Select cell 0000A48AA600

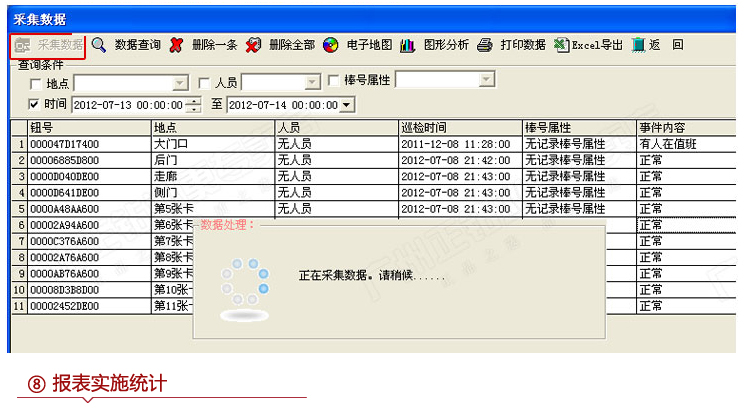[89, 209]
